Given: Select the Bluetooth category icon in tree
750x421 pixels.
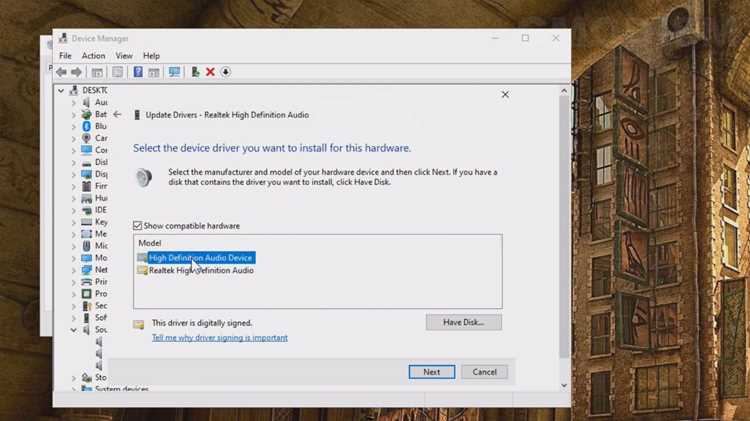Looking at the screenshot, I should 87,126.
